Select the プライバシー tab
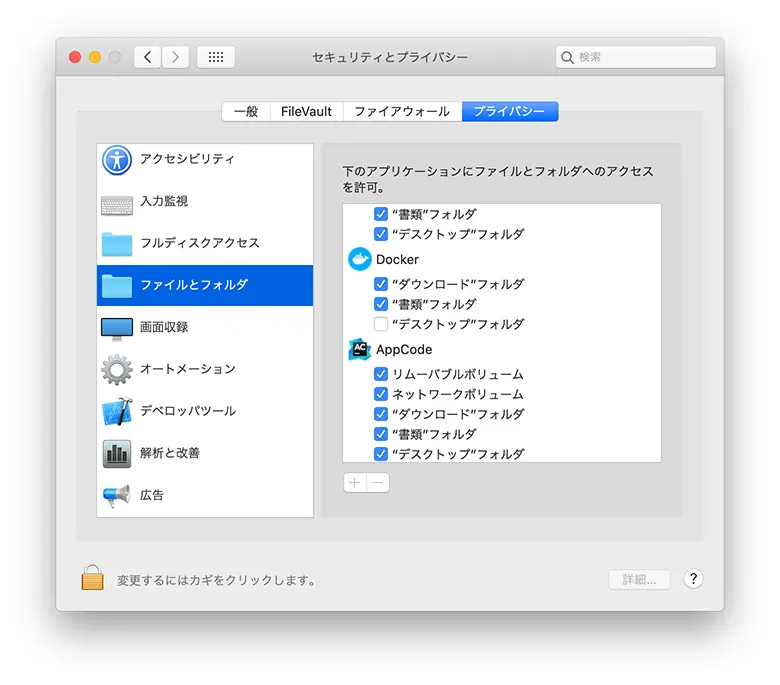780x685 pixels. [510, 111]
